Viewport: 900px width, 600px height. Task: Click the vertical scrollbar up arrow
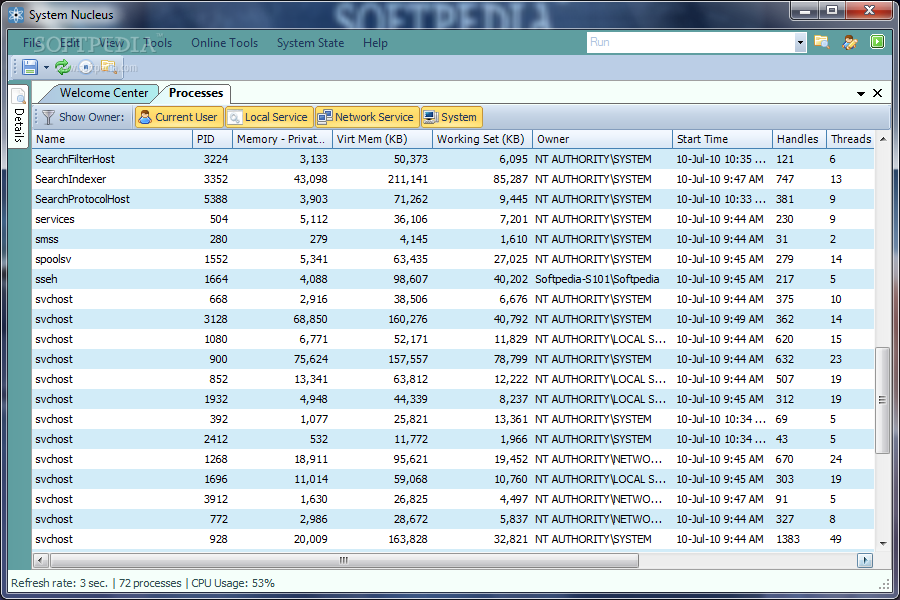point(883,139)
